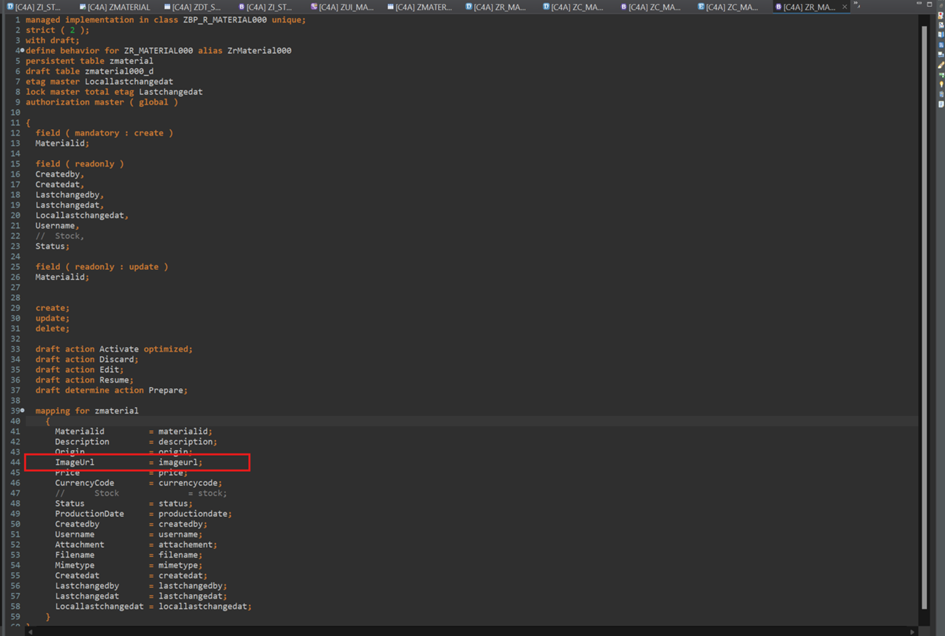Image resolution: width=945 pixels, height=636 pixels.
Task: Close the active ZR_MA... editor tab
Action: (844, 7)
